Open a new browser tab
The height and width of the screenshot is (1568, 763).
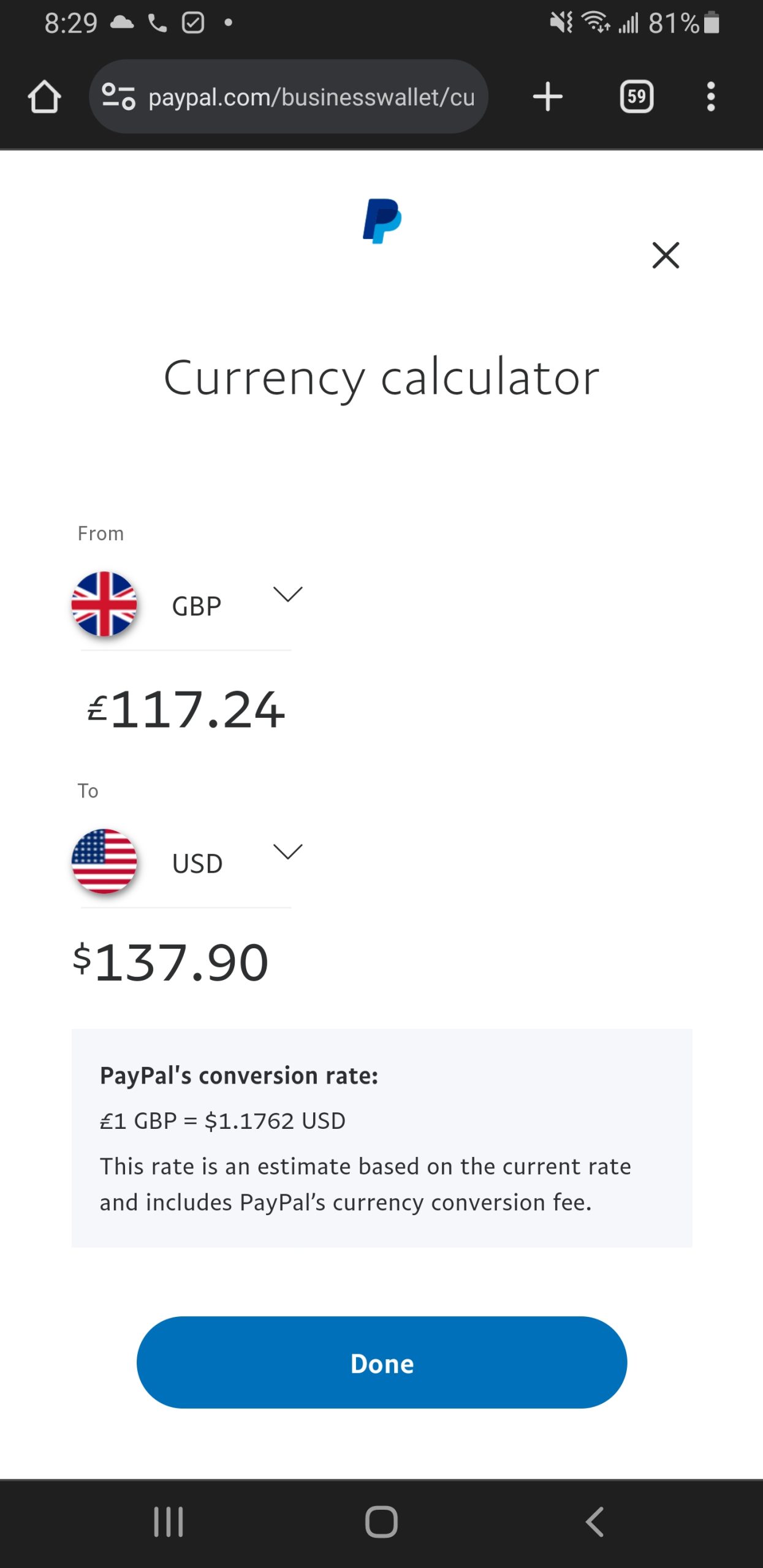(547, 97)
